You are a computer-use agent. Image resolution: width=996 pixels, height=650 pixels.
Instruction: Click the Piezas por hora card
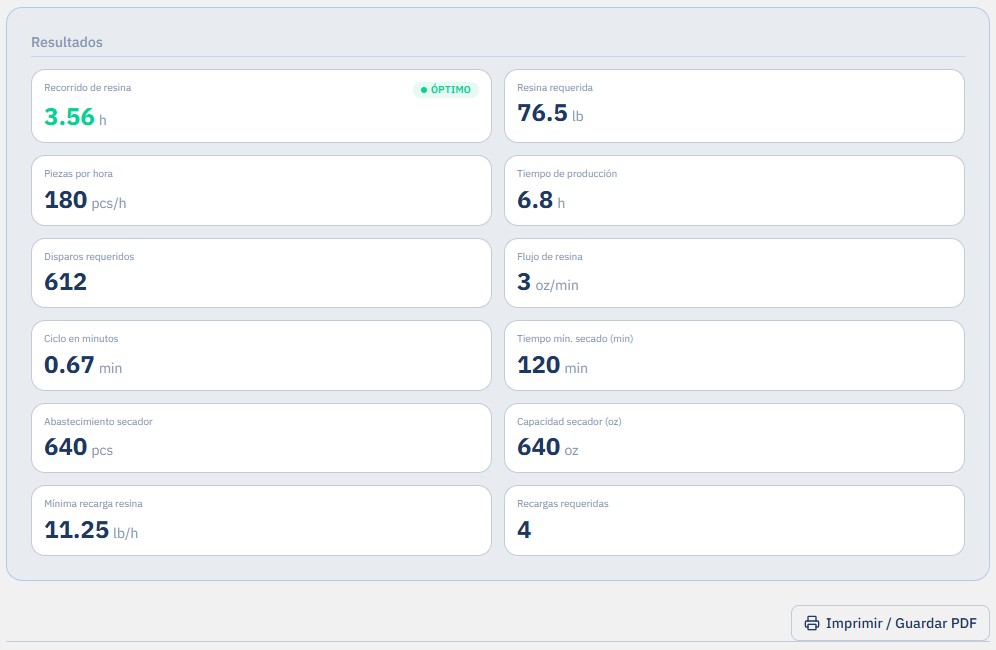tap(261, 191)
